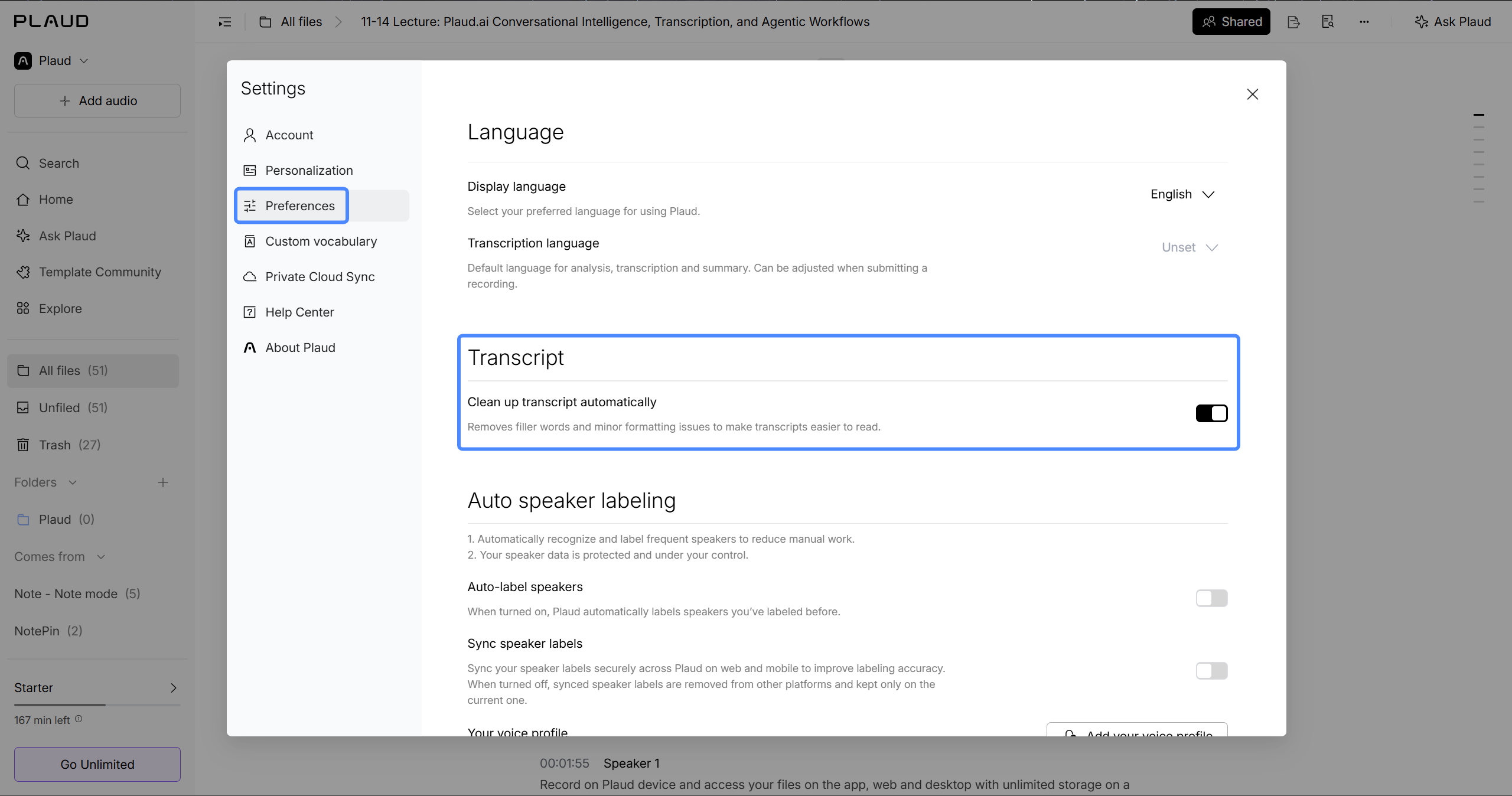Viewport: 1512px width, 796px height.
Task: Enable Sync speaker labels switch
Action: click(x=1211, y=671)
